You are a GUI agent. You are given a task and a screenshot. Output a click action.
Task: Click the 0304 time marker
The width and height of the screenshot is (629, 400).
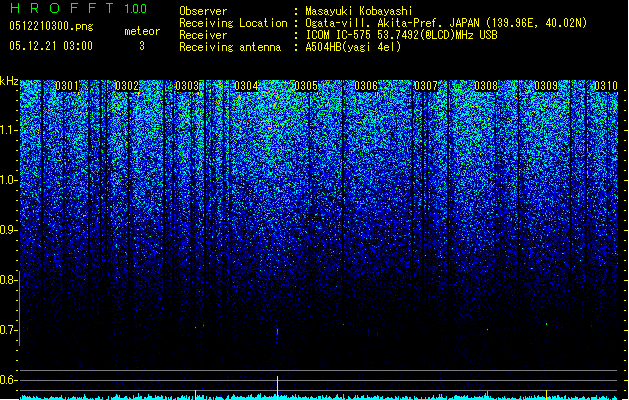click(x=246, y=86)
